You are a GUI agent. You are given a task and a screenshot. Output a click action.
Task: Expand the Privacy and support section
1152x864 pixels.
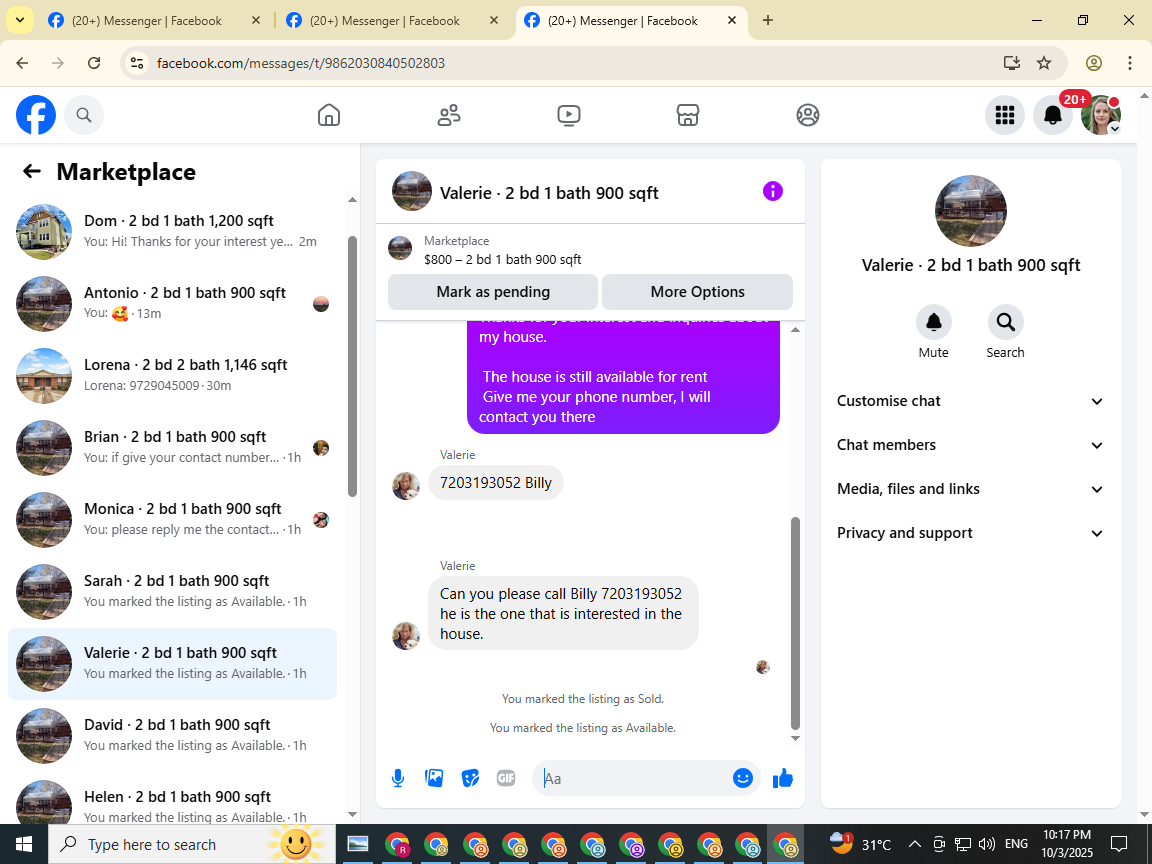(x=970, y=533)
